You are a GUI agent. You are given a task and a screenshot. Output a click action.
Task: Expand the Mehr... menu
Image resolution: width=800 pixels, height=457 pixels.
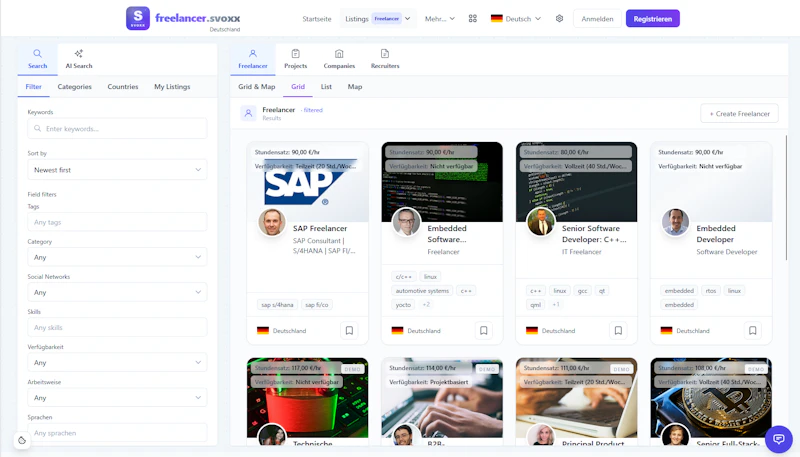[x=439, y=19]
